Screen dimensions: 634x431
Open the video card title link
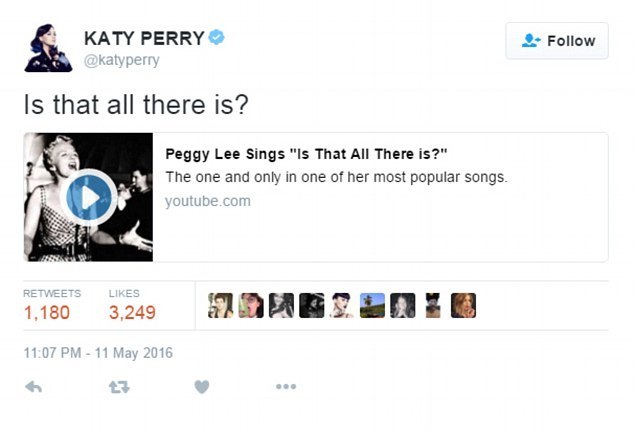[306, 153]
